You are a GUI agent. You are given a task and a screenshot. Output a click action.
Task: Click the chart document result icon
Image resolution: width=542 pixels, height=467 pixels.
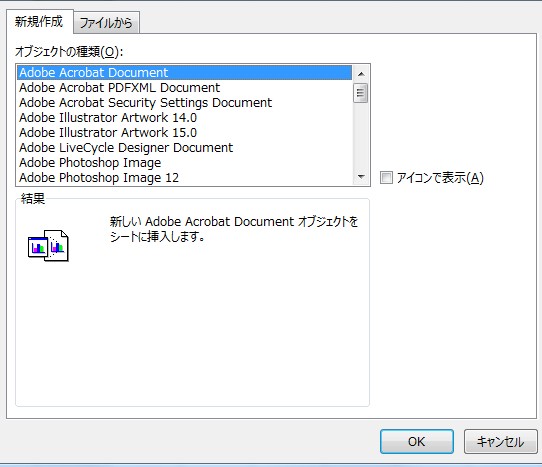pos(48,245)
